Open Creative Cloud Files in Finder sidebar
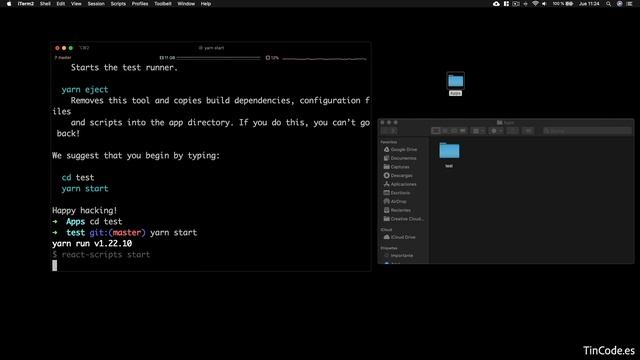 pos(403,219)
